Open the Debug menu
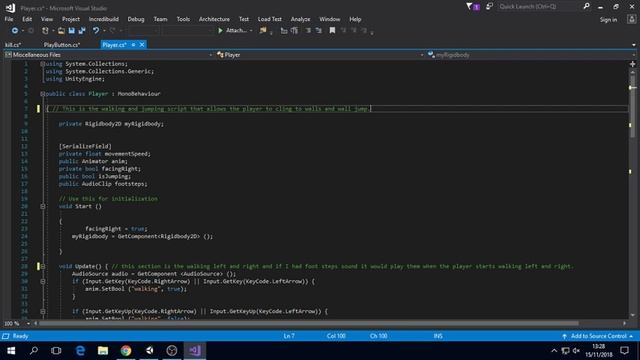Image resolution: width=640 pixels, height=360 pixels. point(136,19)
